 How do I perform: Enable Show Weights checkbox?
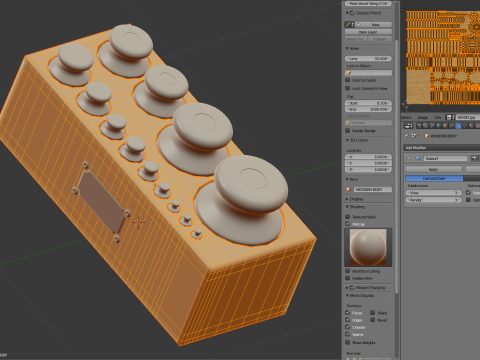coord(348,342)
